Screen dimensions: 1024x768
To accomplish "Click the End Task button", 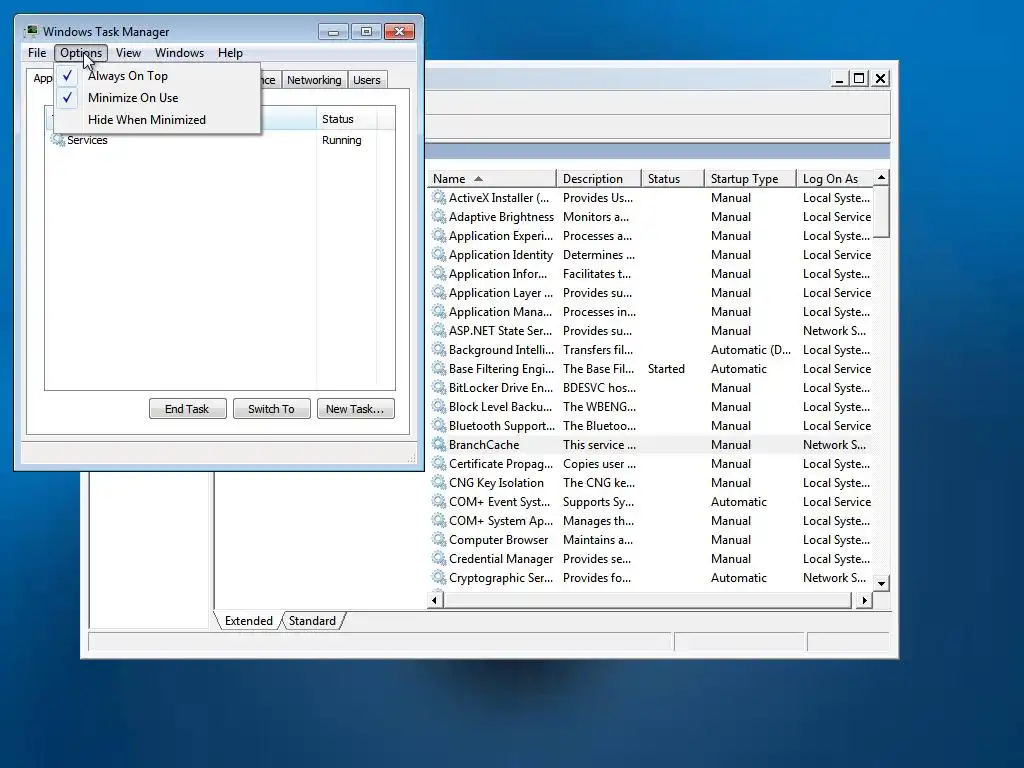I will 187,409.
